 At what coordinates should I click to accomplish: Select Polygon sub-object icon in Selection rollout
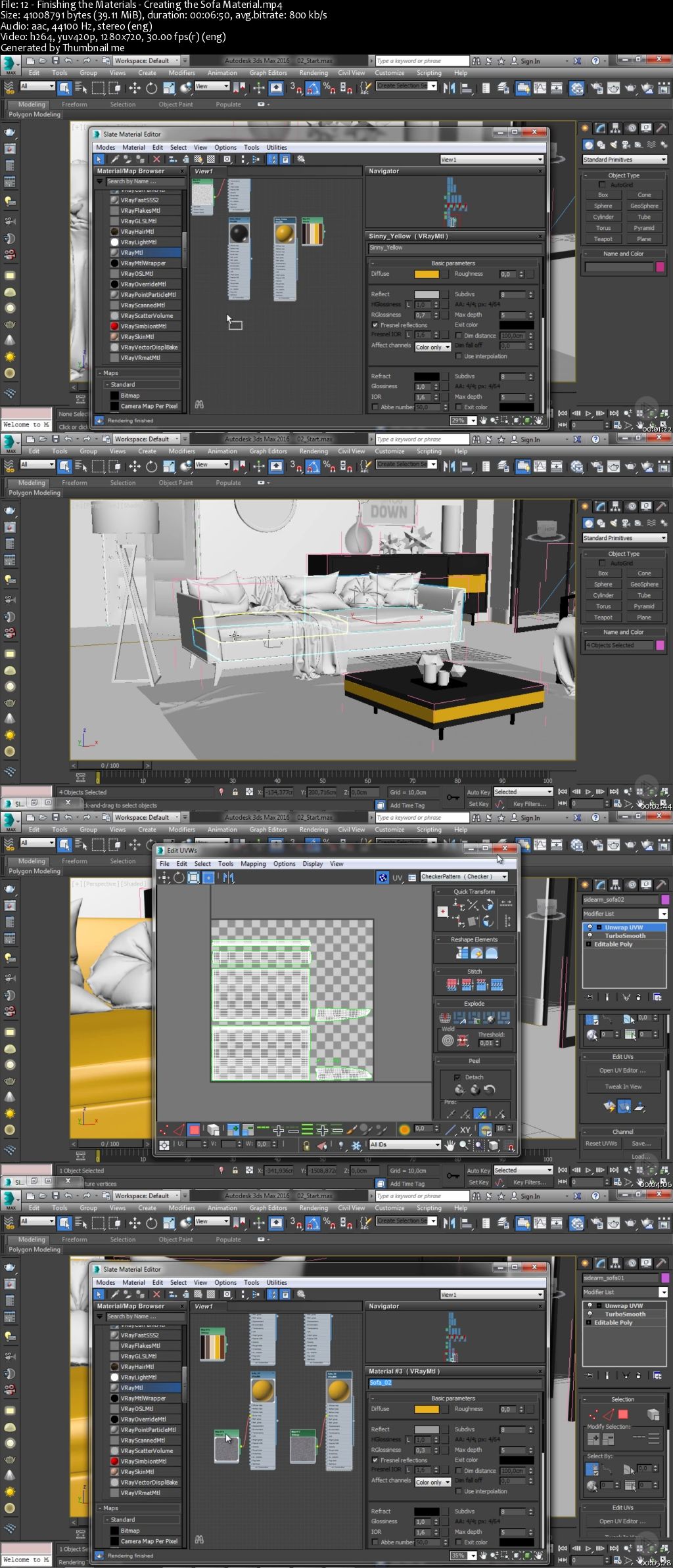(623, 1414)
